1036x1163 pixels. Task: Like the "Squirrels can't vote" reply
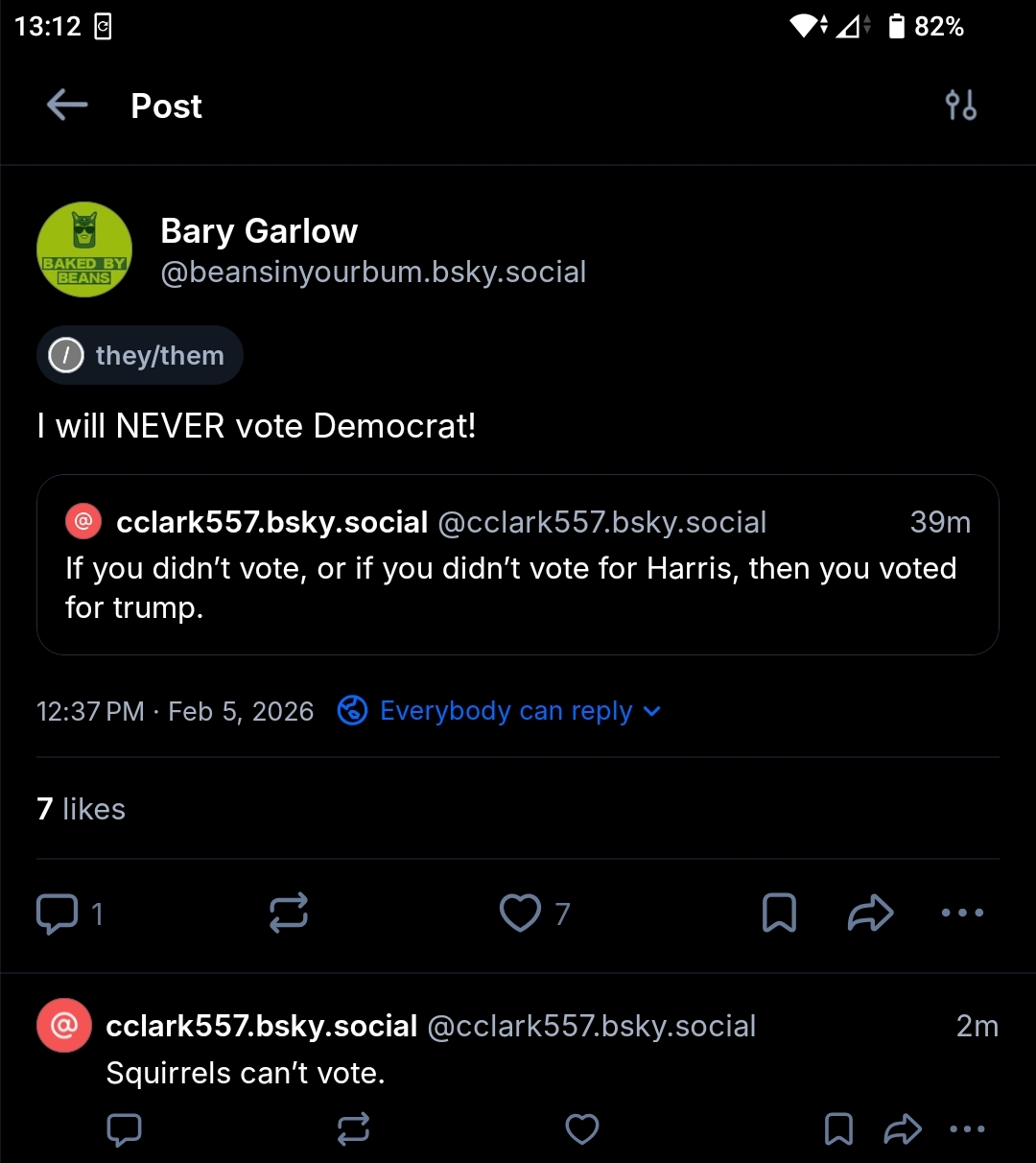(x=582, y=1129)
